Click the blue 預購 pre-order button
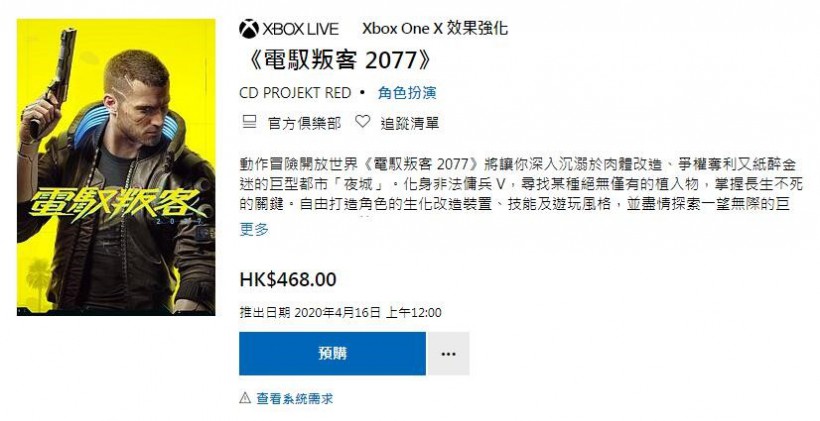 pos(333,354)
